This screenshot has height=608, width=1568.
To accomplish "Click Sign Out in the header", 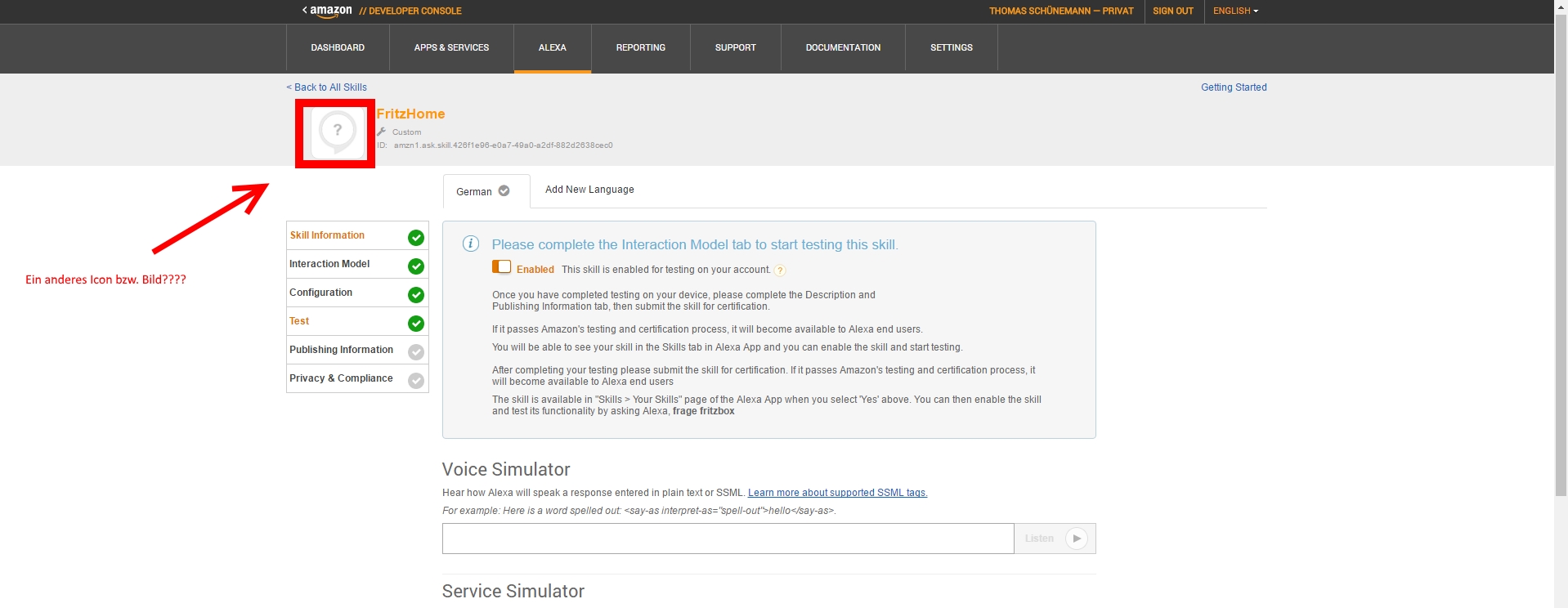I will pos(1172,11).
